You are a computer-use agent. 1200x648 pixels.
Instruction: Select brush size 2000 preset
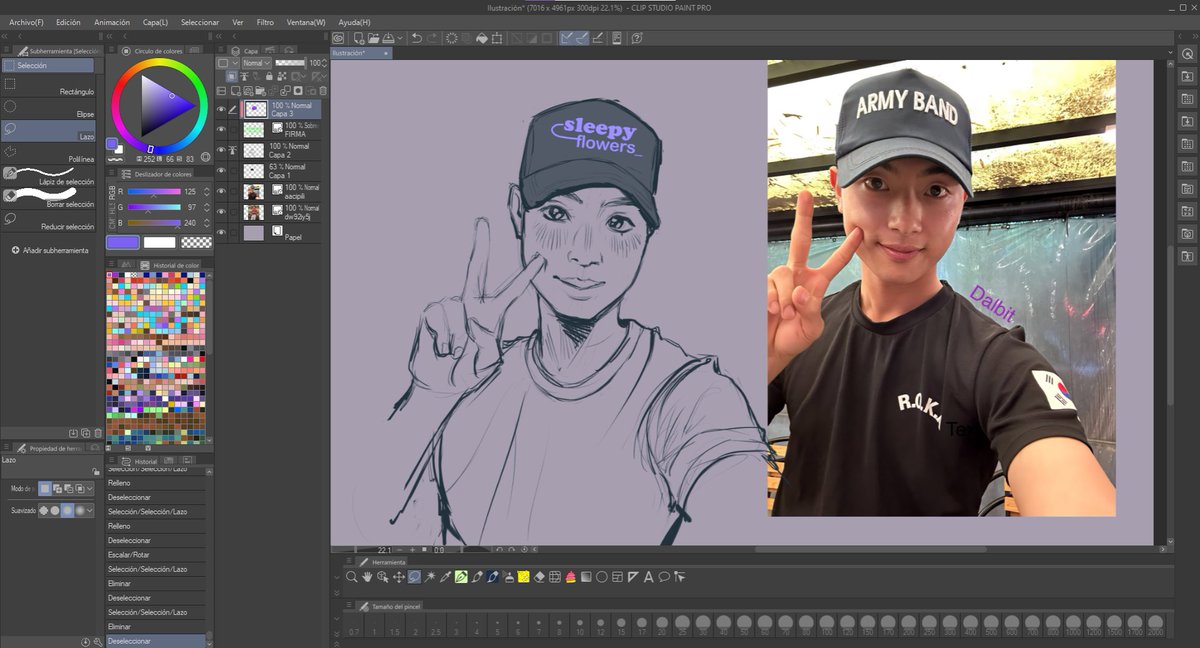[1155, 626]
